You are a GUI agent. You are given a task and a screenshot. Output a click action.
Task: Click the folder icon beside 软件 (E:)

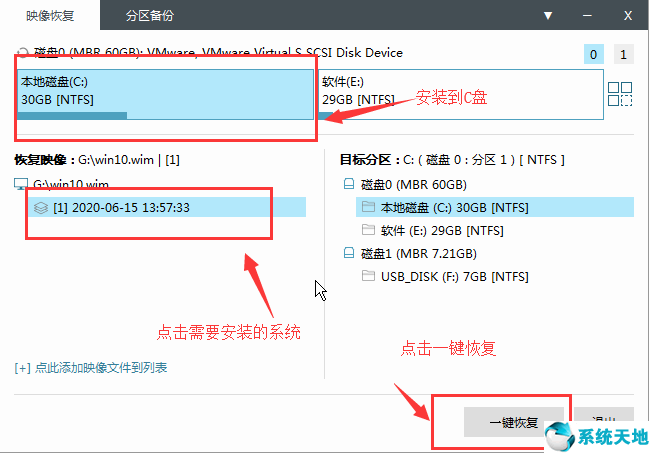368,229
